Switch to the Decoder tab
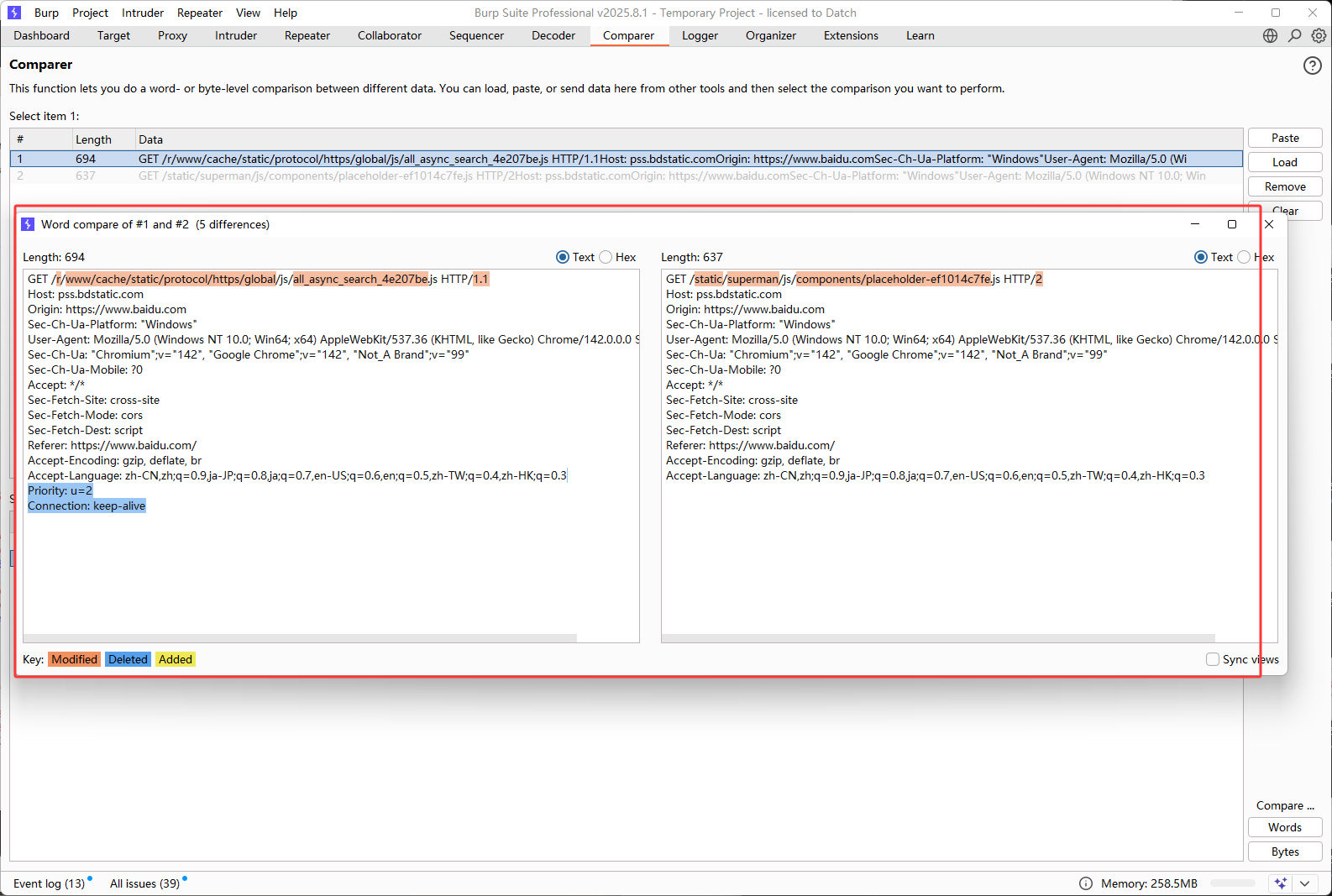This screenshot has width=1332, height=896. pos(553,35)
